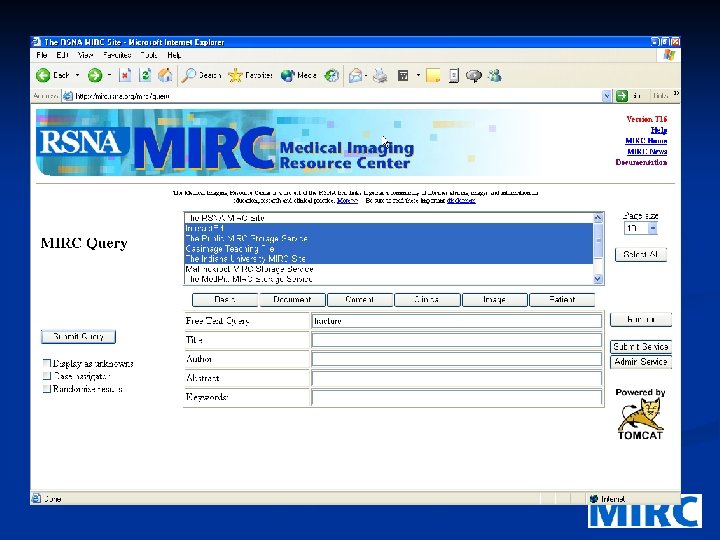The height and width of the screenshot is (540, 720).
Task: Open the MIRC News link
Action: pyautogui.click(x=647, y=152)
